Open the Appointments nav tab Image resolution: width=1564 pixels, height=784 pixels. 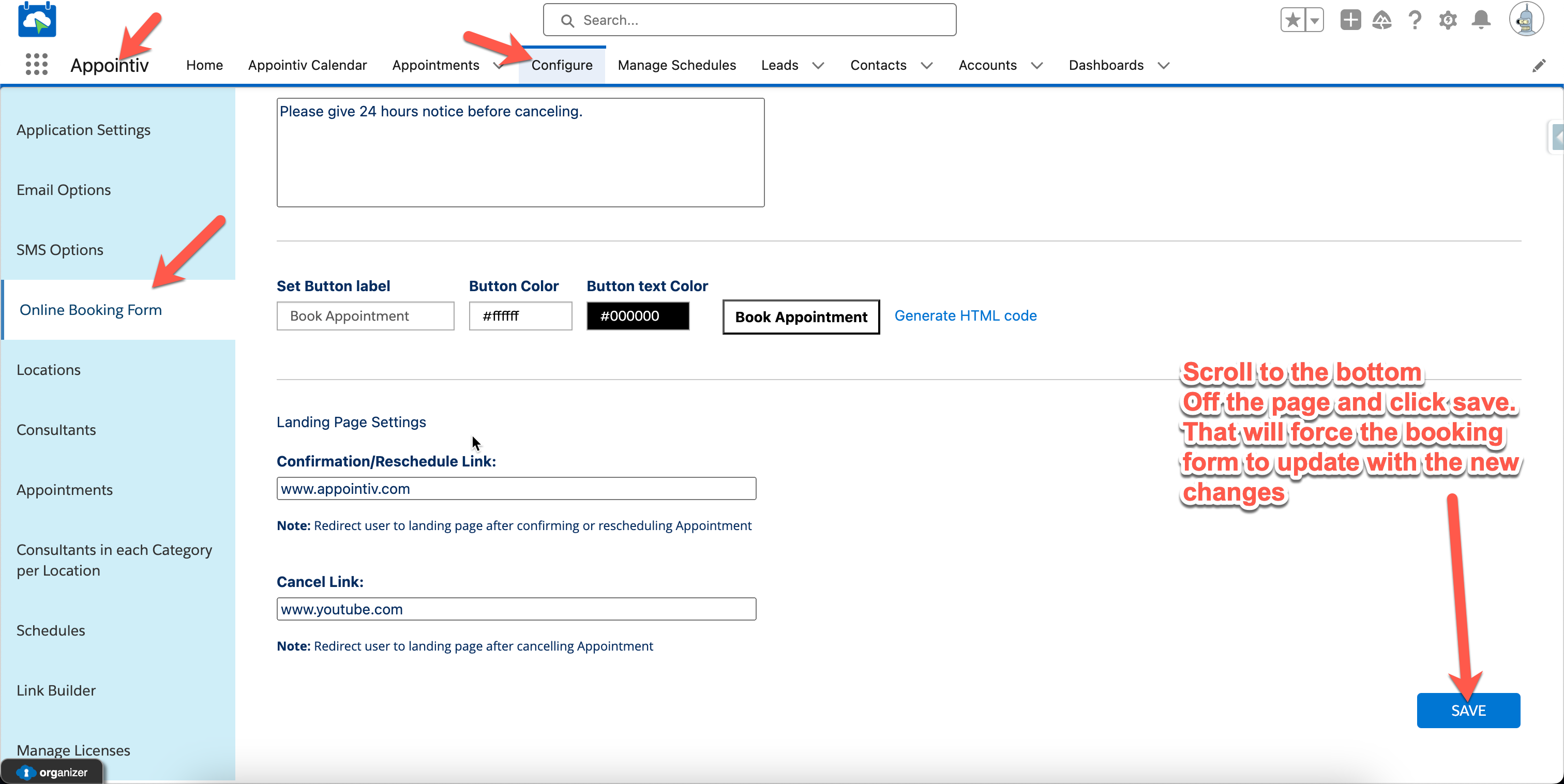click(435, 65)
